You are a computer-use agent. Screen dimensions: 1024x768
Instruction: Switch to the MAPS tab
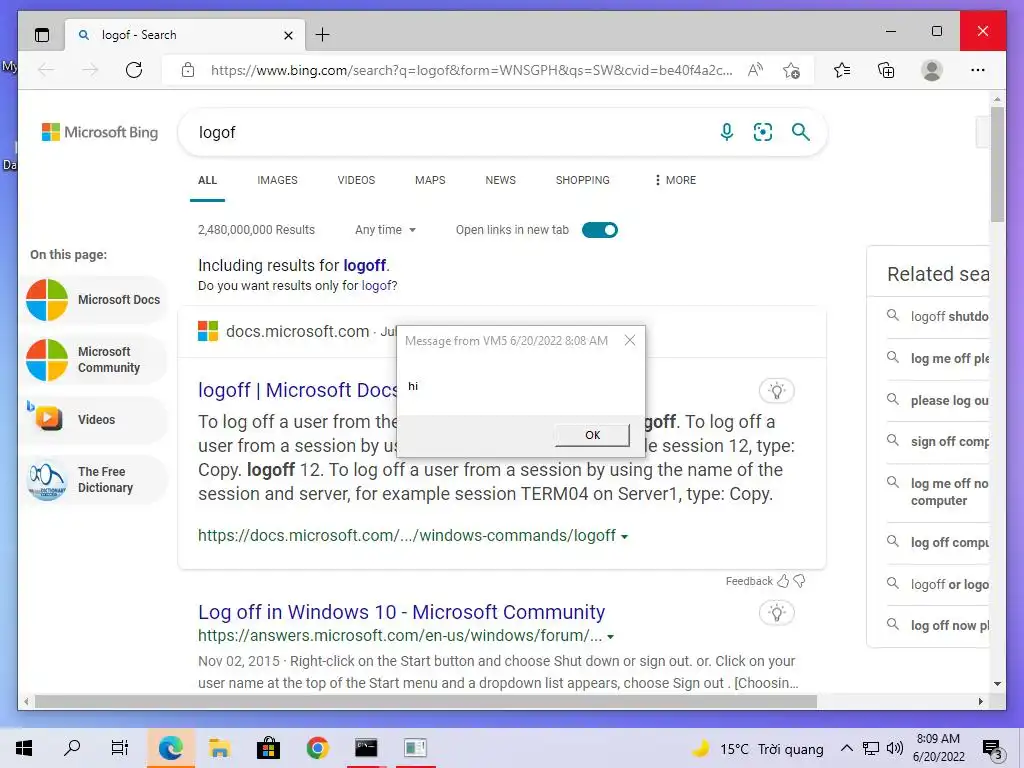[x=430, y=180]
